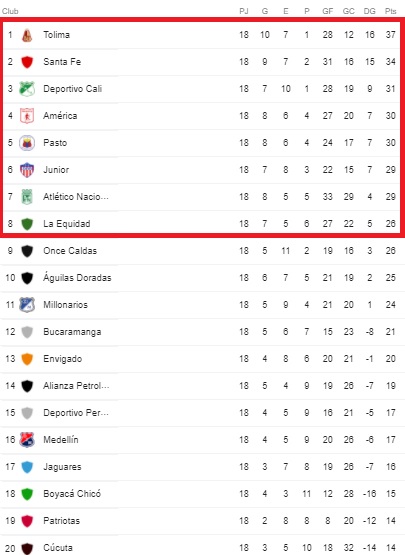This screenshot has height=555, width=405.
Task: Select the Cúcuta row at the bottom
Action: (202, 547)
